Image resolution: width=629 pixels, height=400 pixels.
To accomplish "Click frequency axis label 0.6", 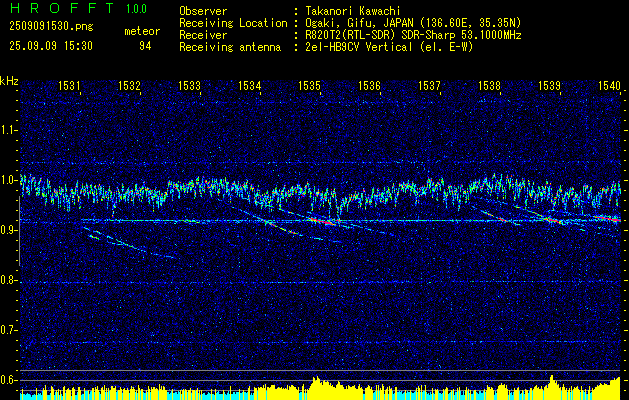I will 8,380.
